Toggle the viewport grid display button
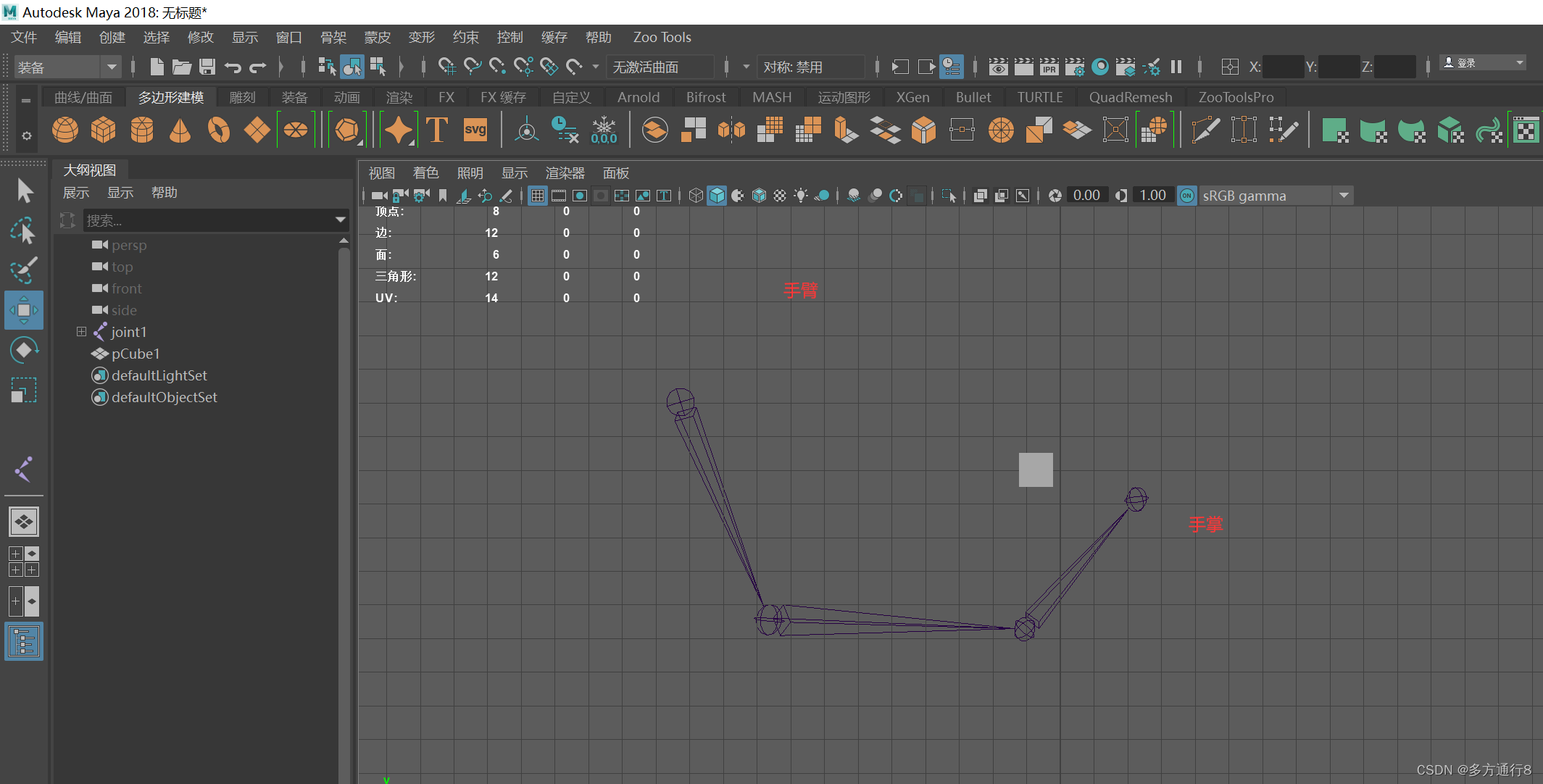Viewport: 1543px width, 784px height. (537, 196)
